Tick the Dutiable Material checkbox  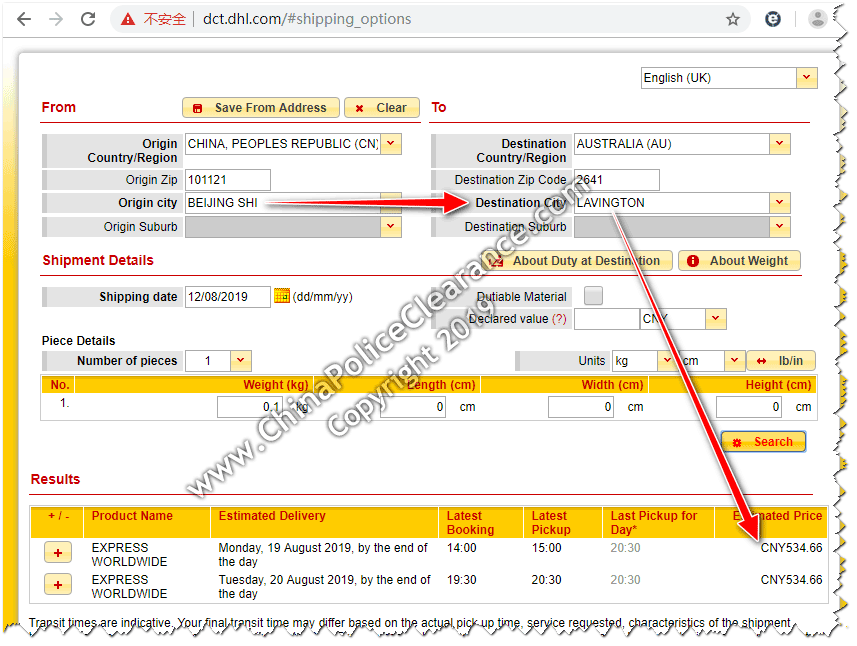(x=593, y=296)
